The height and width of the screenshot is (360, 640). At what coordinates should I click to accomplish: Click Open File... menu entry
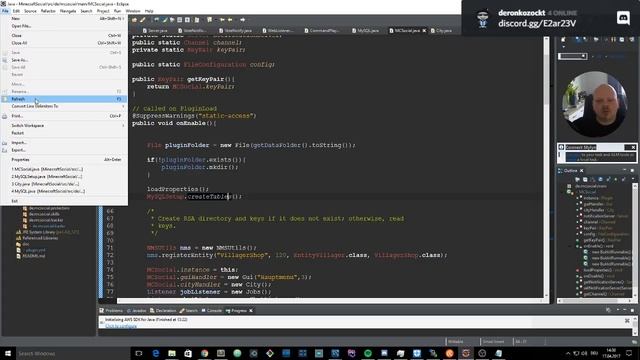pyautogui.click(x=64, y=26)
